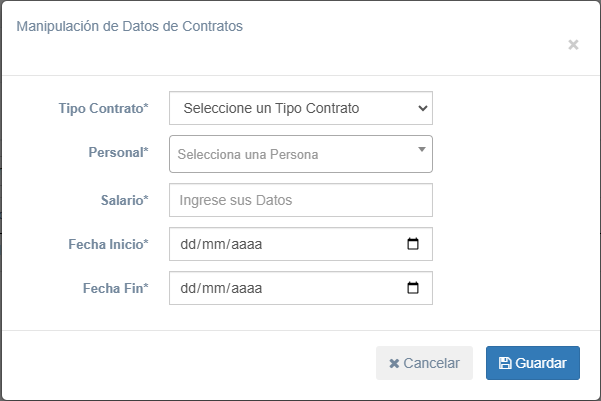This screenshot has height=401, width=601.
Task: Focus the Salario input field
Action: (x=301, y=200)
